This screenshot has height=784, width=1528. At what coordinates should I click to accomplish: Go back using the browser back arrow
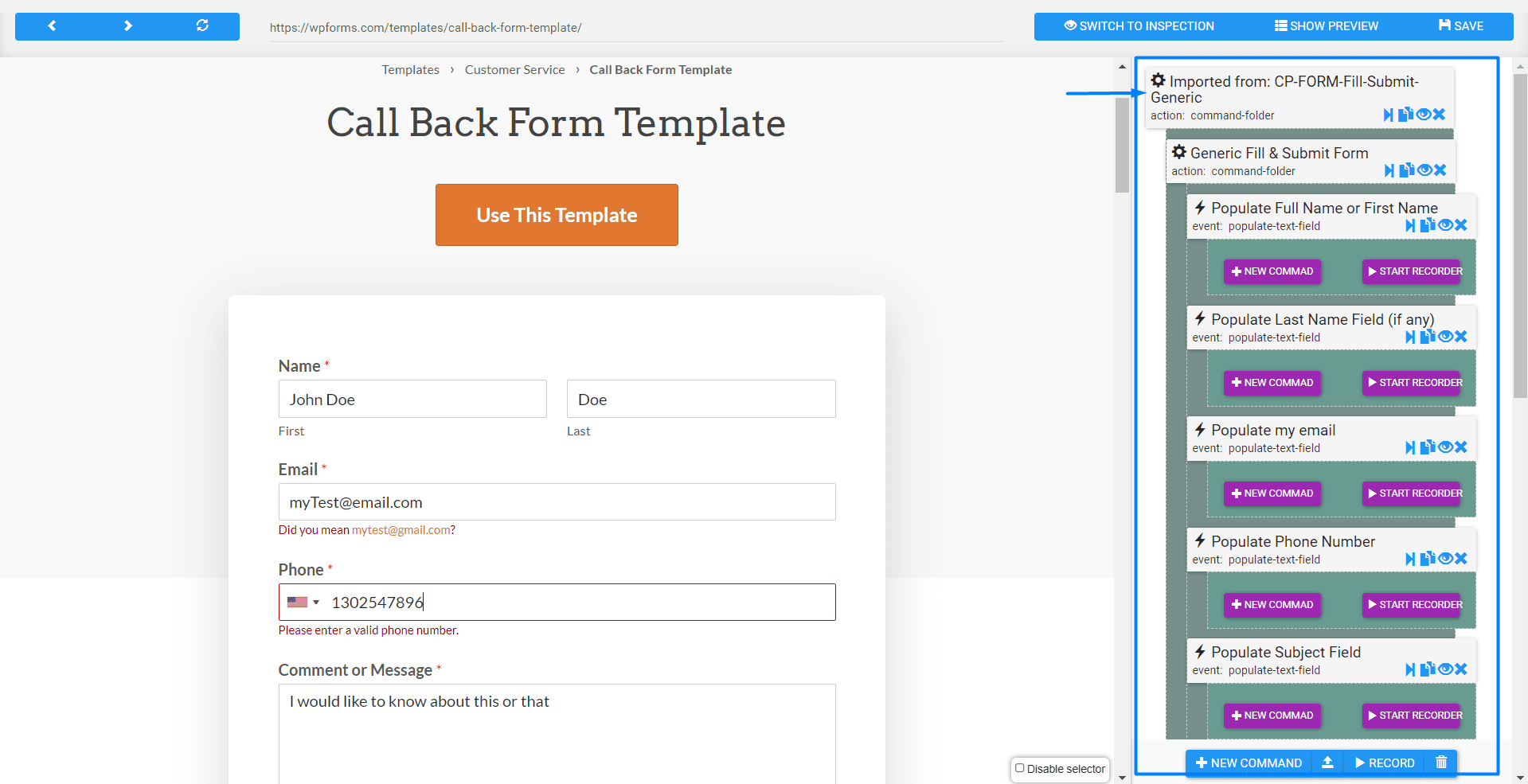pyautogui.click(x=52, y=26)
